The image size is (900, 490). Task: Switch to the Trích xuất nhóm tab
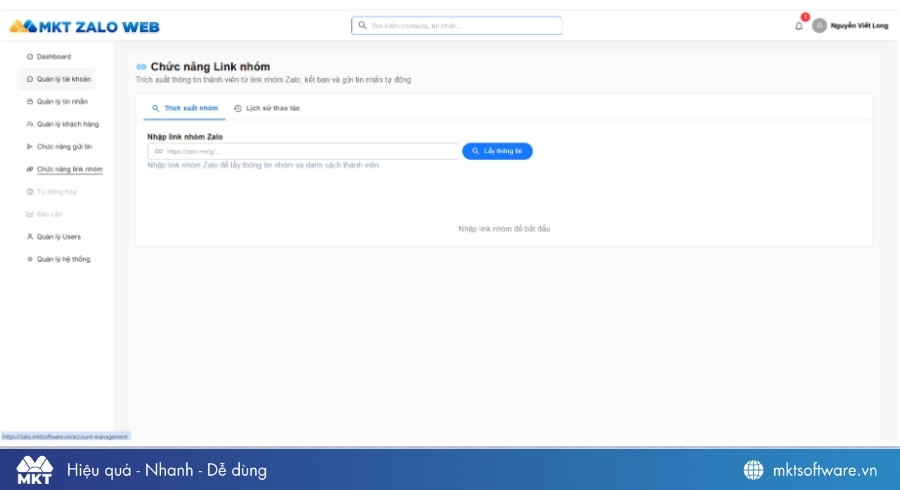[184, 108]
